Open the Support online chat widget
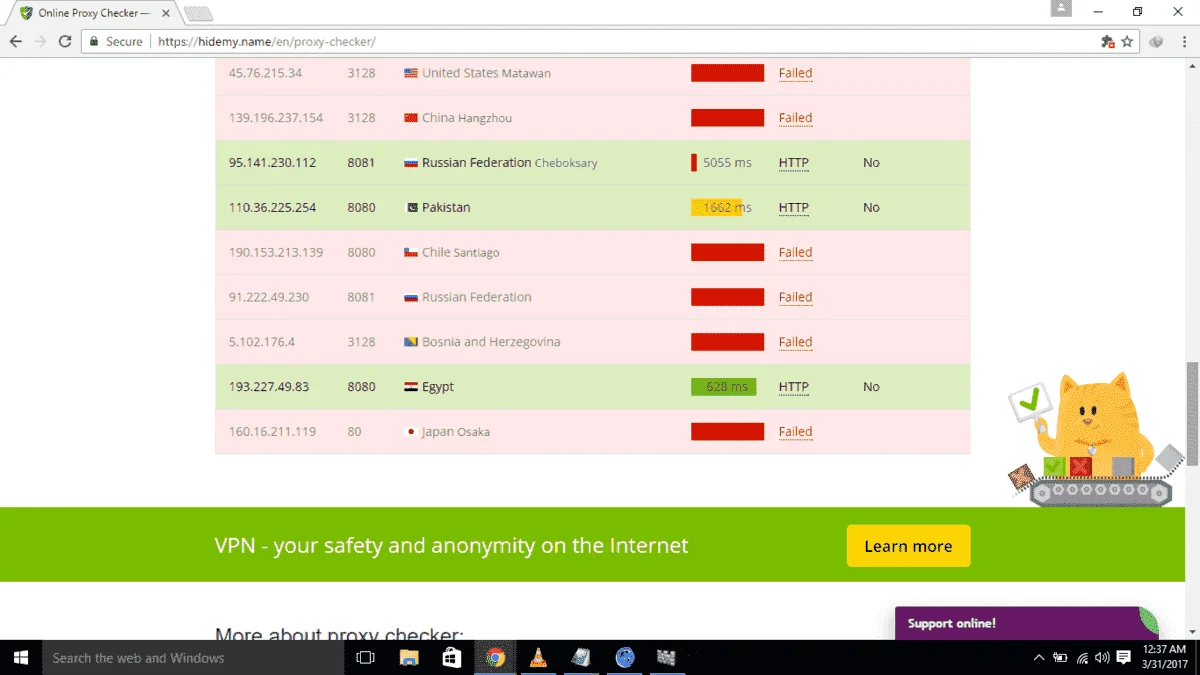 coord(1027,623)
